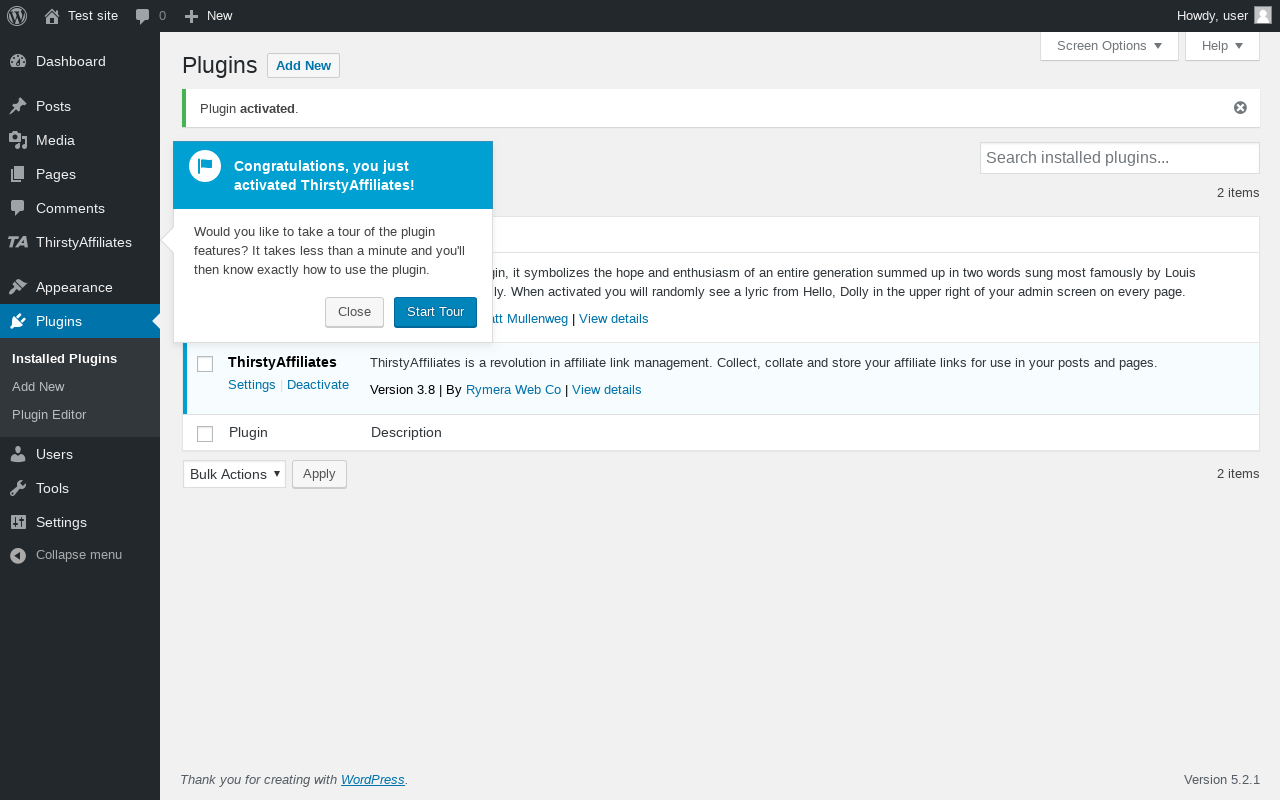Navigate to Pages in the sidebar

(x=80, y=174)
